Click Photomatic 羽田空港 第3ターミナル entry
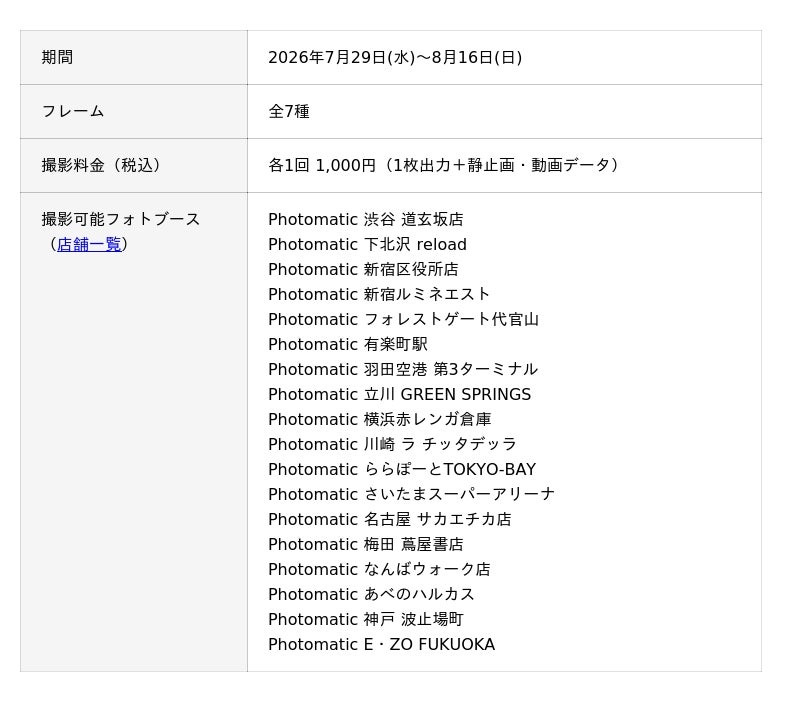Viewport: 800px width, 702px height. (403, 369)
